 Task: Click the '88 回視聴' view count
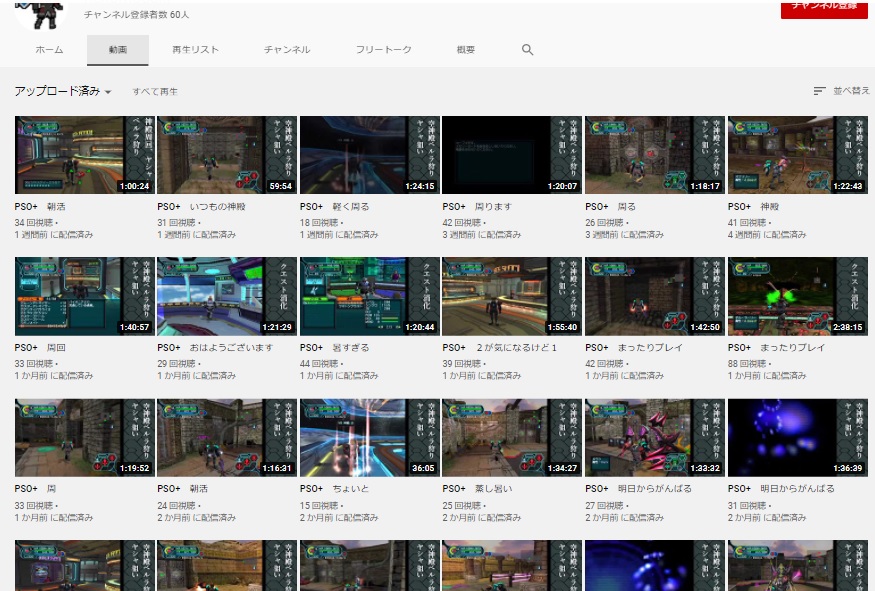click(x=748, y=364)
